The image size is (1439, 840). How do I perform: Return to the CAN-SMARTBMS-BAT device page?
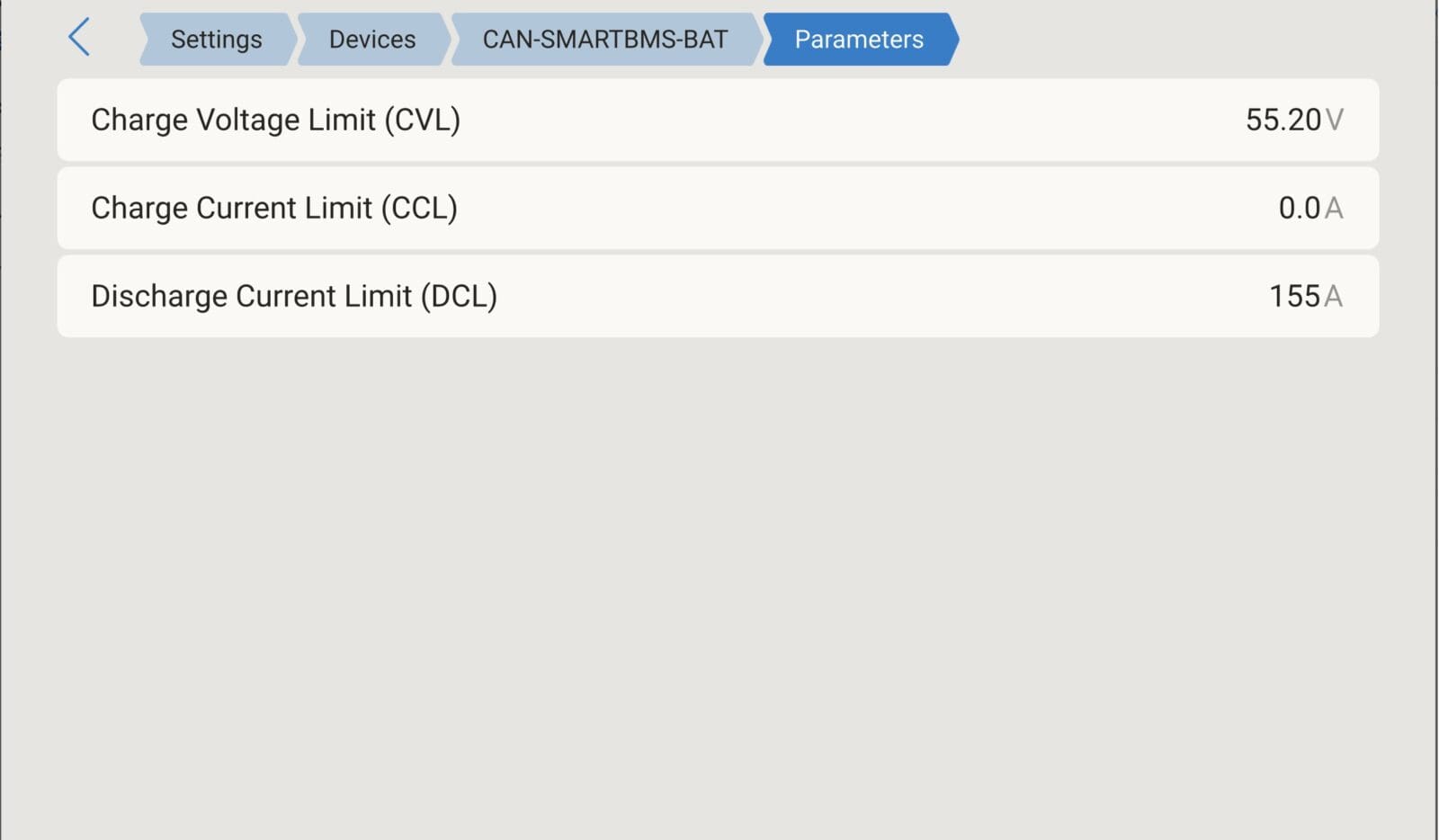605,40
